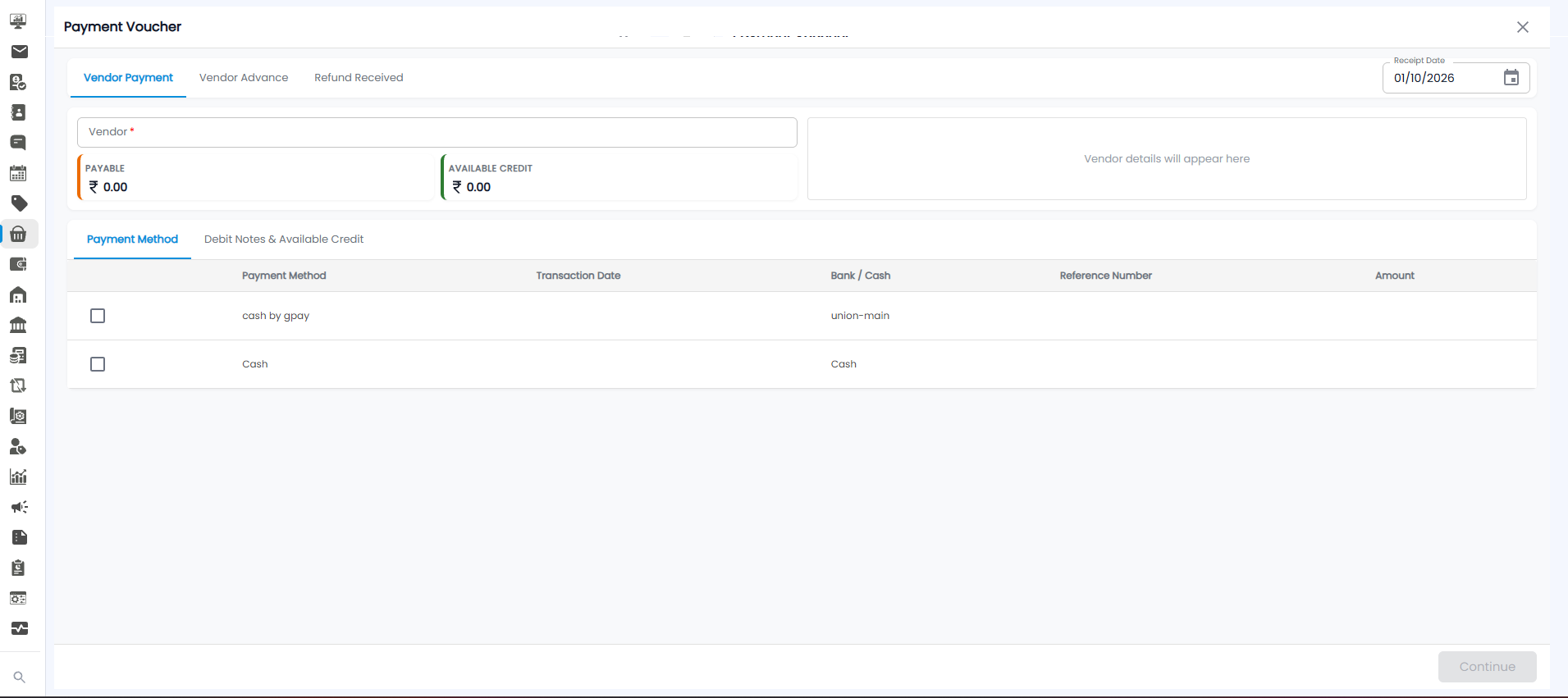Click the Bank / Cash column header
This screenshot has width=1568, height=698.
(x=861, y=276)
